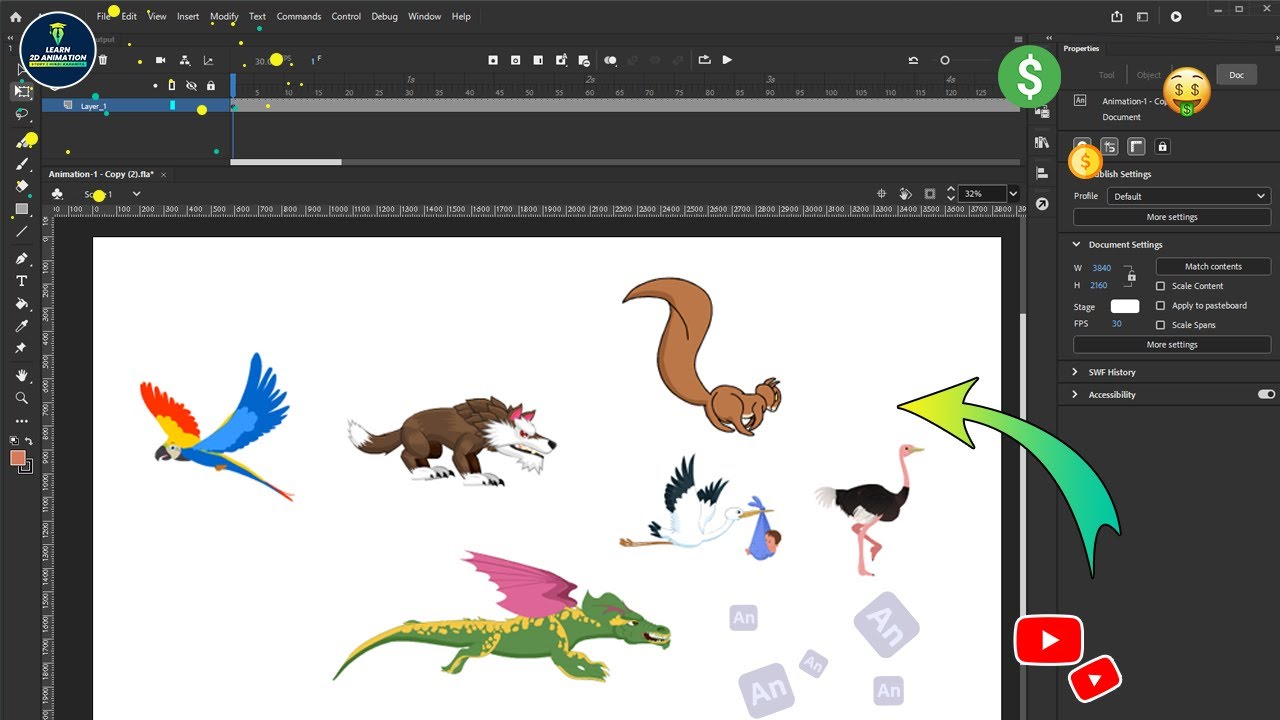Image resolution: width=1280 pixels, height=720 pixels.
Task: Select the Paint Bucket tool
Action: pos(22,303)
